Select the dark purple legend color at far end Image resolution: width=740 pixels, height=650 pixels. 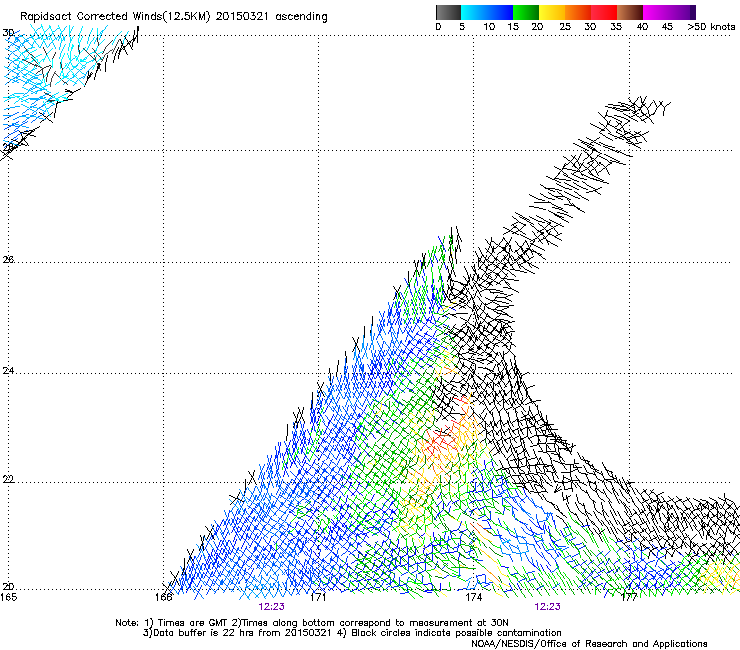click(691, 12)
